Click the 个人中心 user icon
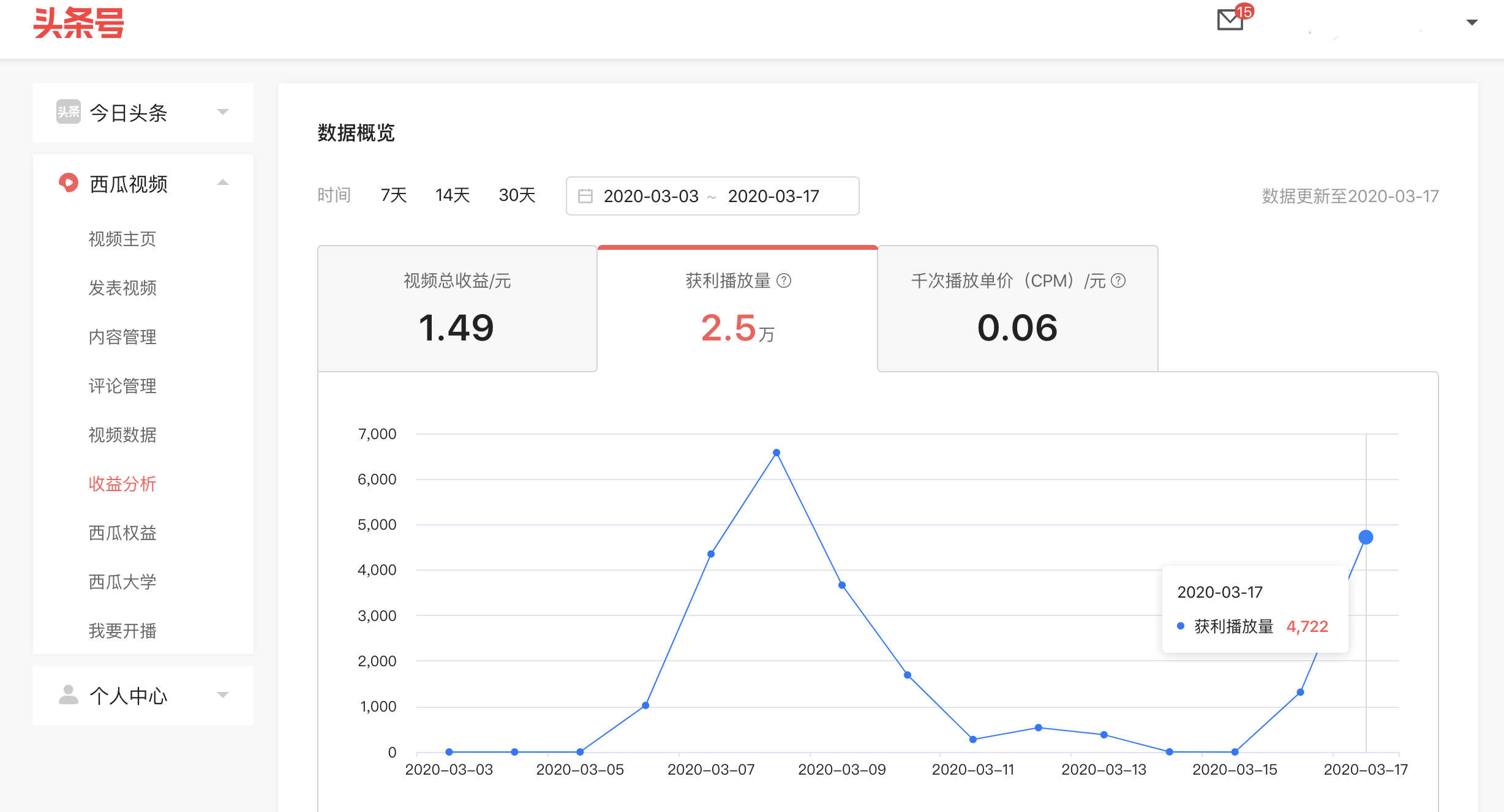 [68, 694]
